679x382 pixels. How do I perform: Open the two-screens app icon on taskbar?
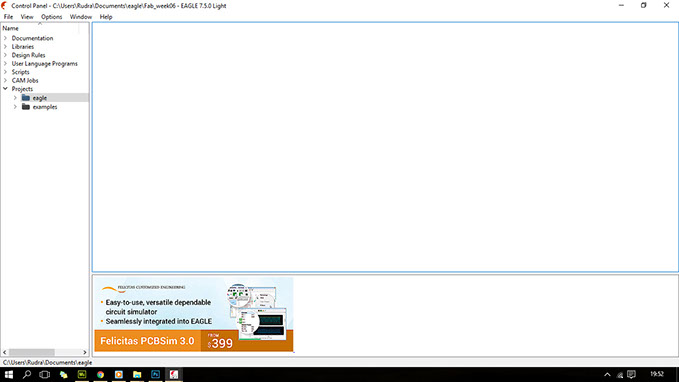[x=64, y=375]
